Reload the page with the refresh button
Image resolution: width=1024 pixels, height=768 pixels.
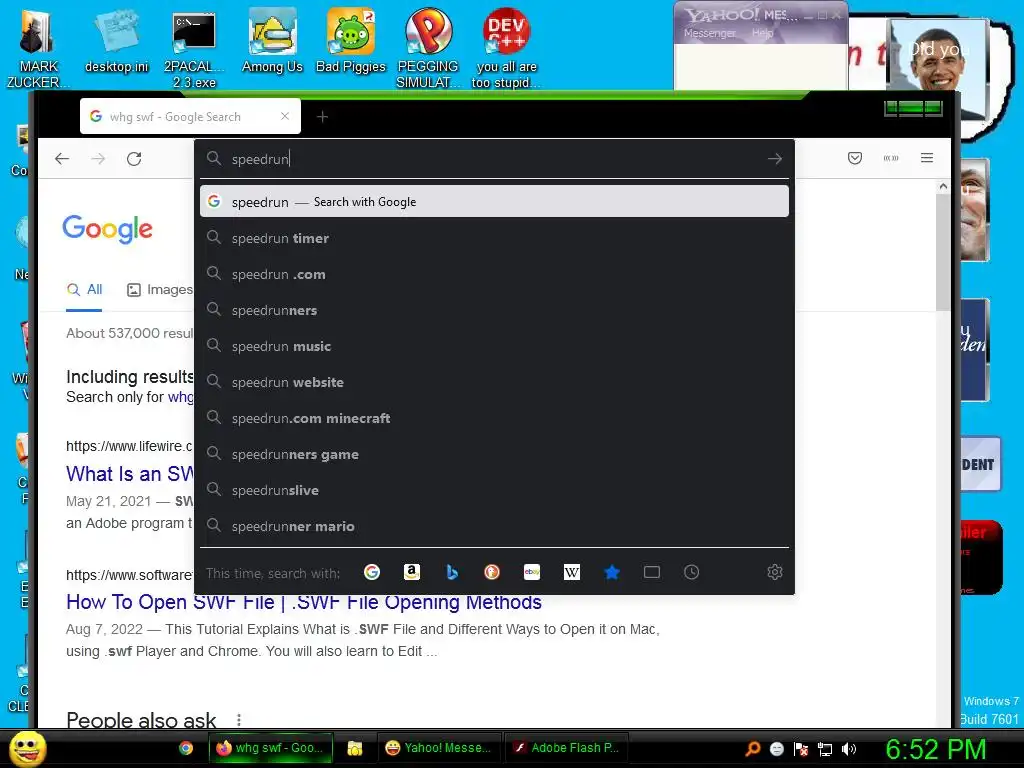pos(134,159)
